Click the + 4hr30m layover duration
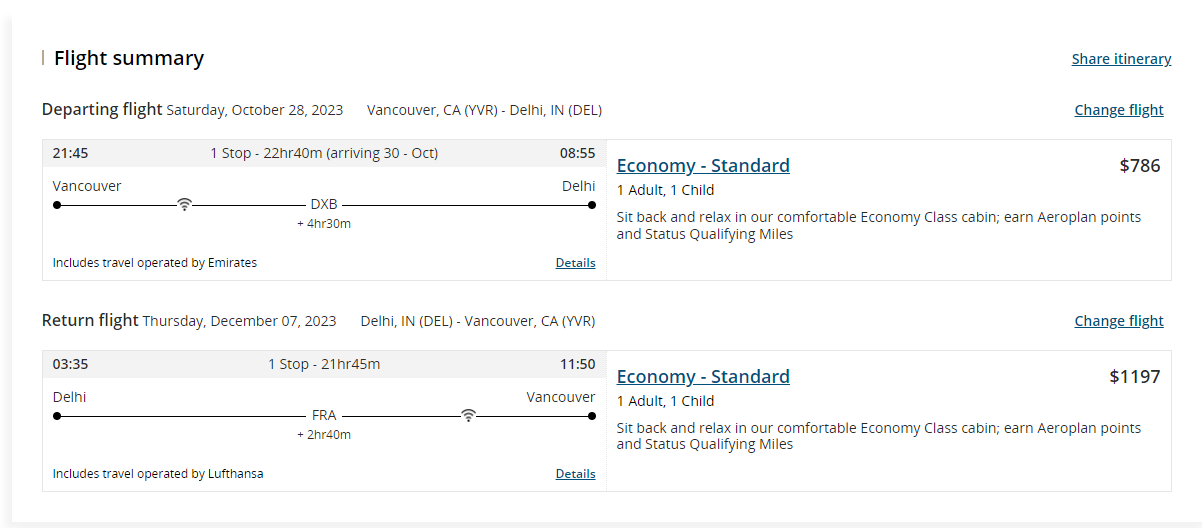Image resolution: width=1202 pixels, height=528 pixels. (324, 224)
